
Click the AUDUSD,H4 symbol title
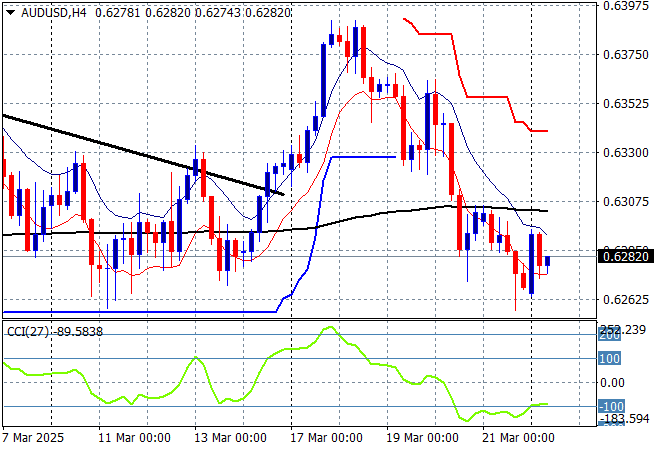[53, 13]
